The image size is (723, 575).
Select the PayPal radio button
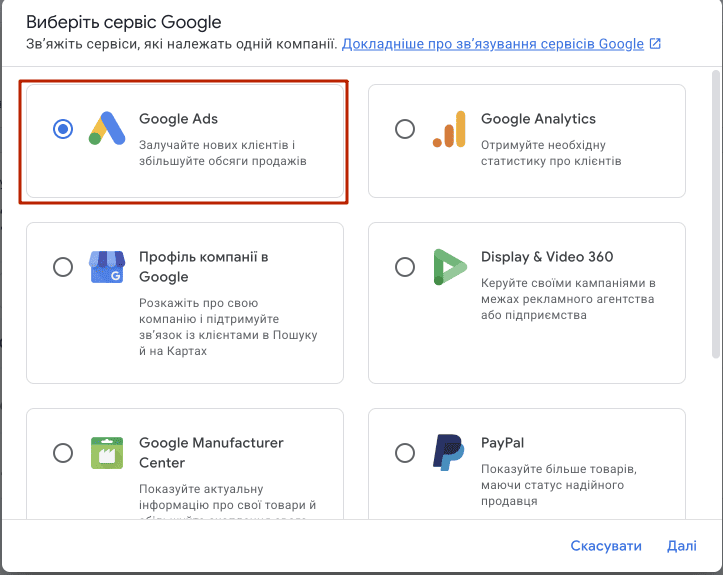click(x=405, y=453)
